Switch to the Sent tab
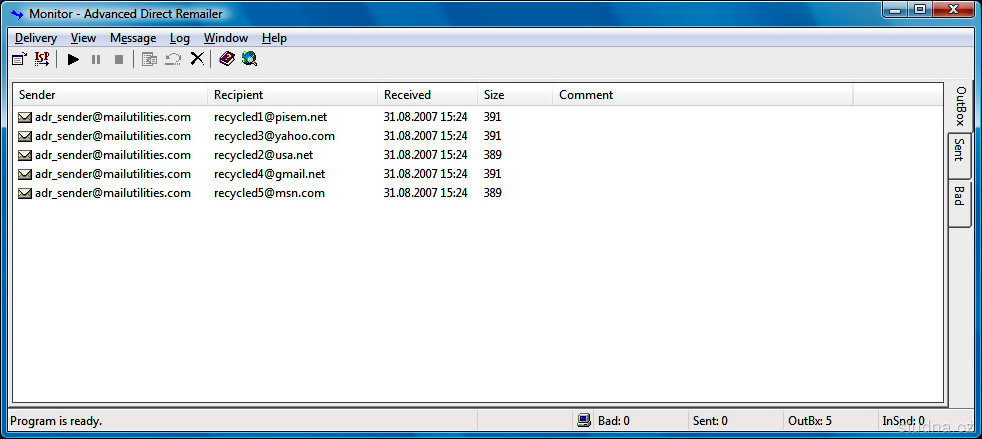 [x=959, y=157]
